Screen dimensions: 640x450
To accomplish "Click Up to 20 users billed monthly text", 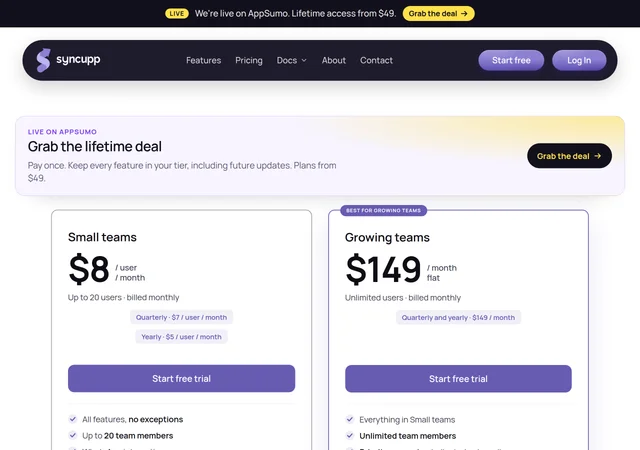I will (123, 297).
